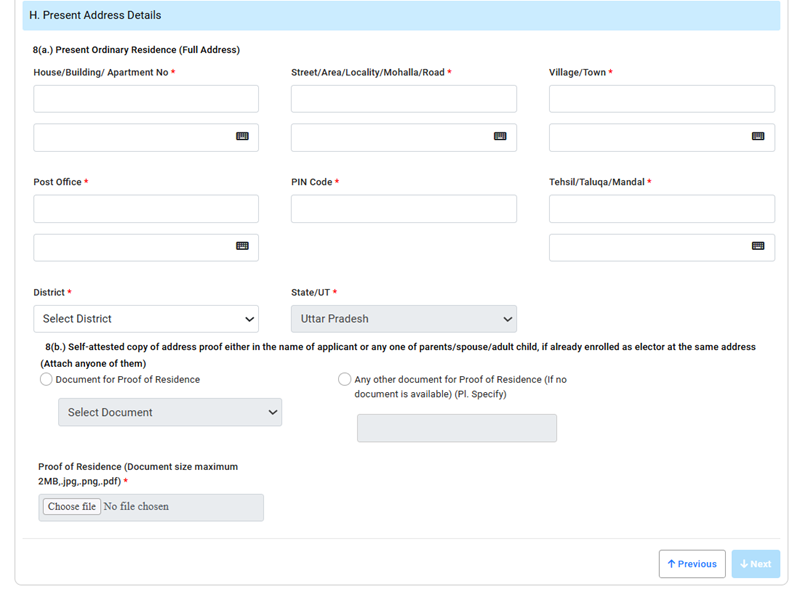This screenshot has width=800, height=597.
Task: Select Document for Proof of Residence radio
Action: pyautogui.click(x=46, y=380)
